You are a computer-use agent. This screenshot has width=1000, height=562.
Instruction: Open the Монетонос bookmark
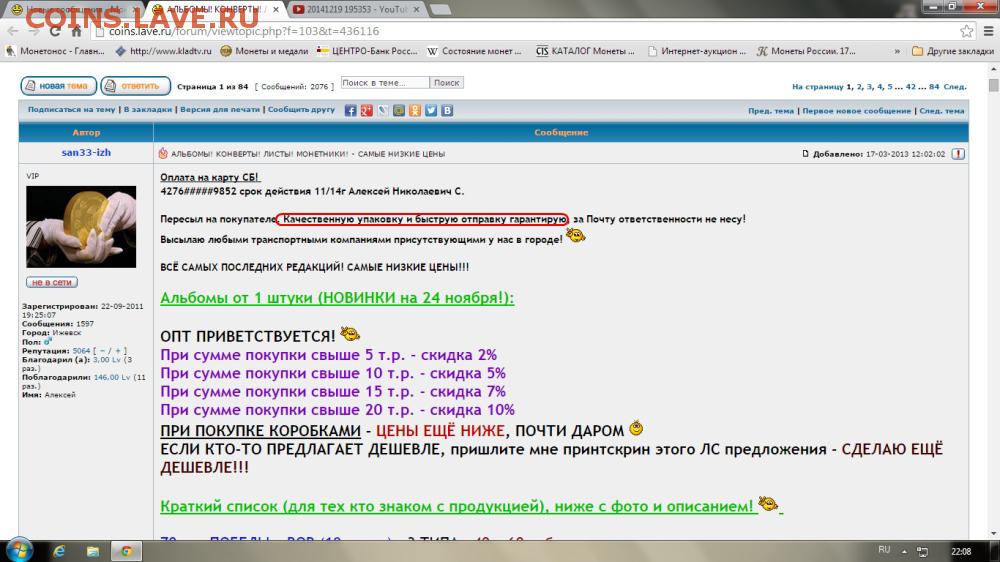(x=55, y=51)
